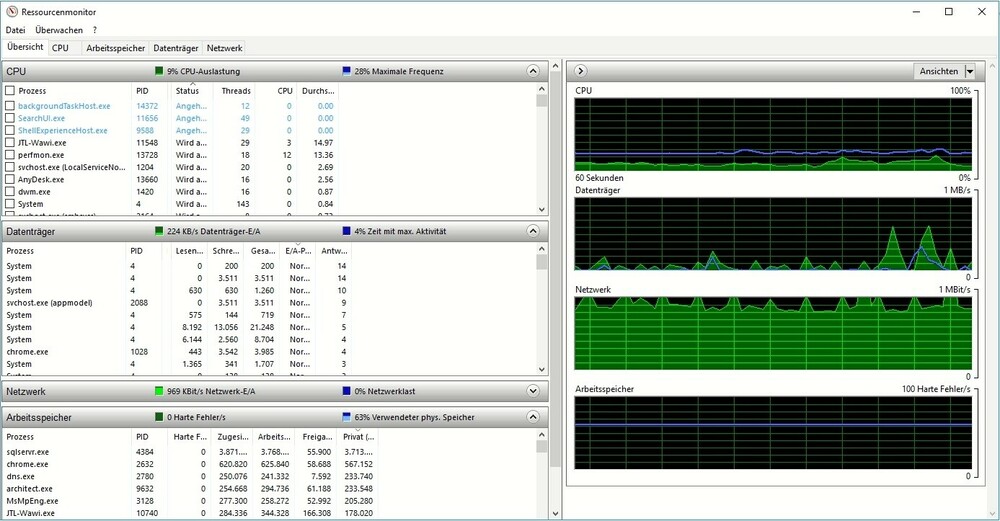Click the Ressourcenmonitor app icon in title bar
The width and height of the screenshot is (1000, 521).
(11, 11)
